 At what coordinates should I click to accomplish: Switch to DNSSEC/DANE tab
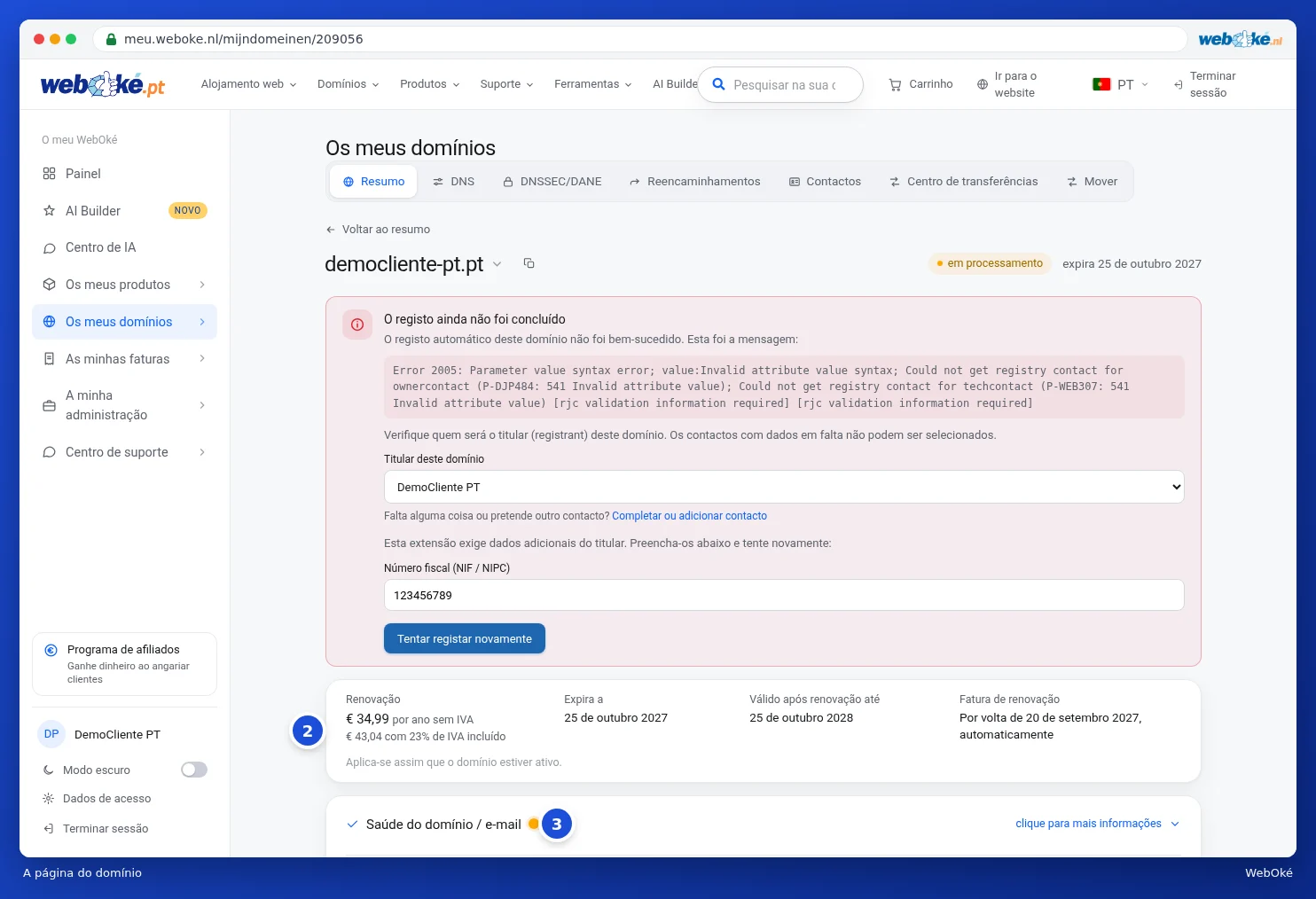(552, 182)
